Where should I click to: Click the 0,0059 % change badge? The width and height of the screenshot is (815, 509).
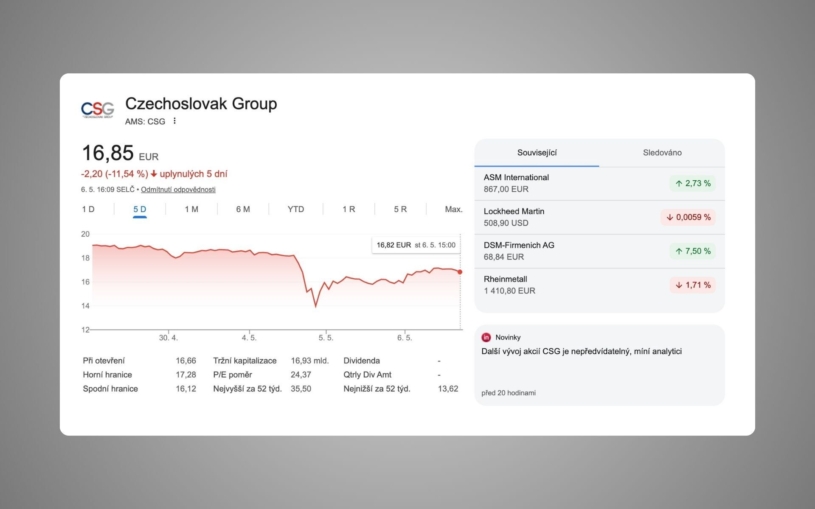(688, 217)
